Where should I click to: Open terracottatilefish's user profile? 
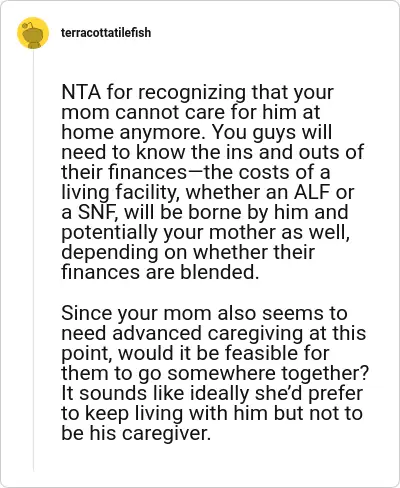(x=106, y=33)
